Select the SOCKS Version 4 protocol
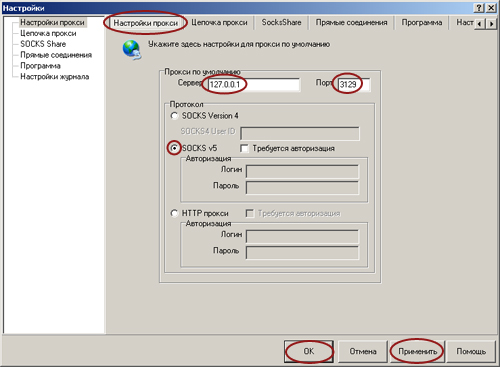 [x=174, y=116]
